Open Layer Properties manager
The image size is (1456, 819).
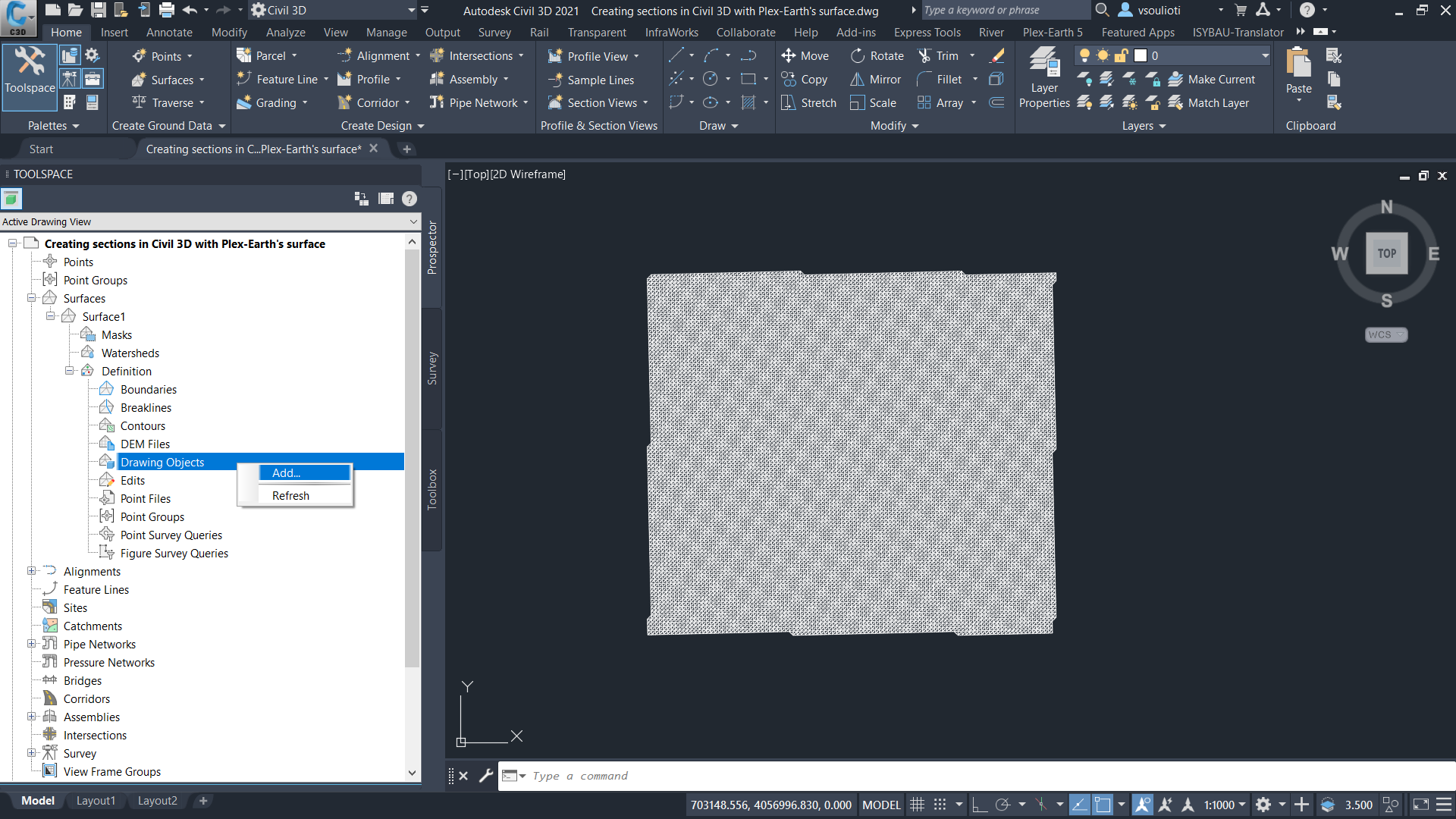tap(1044, 77)
